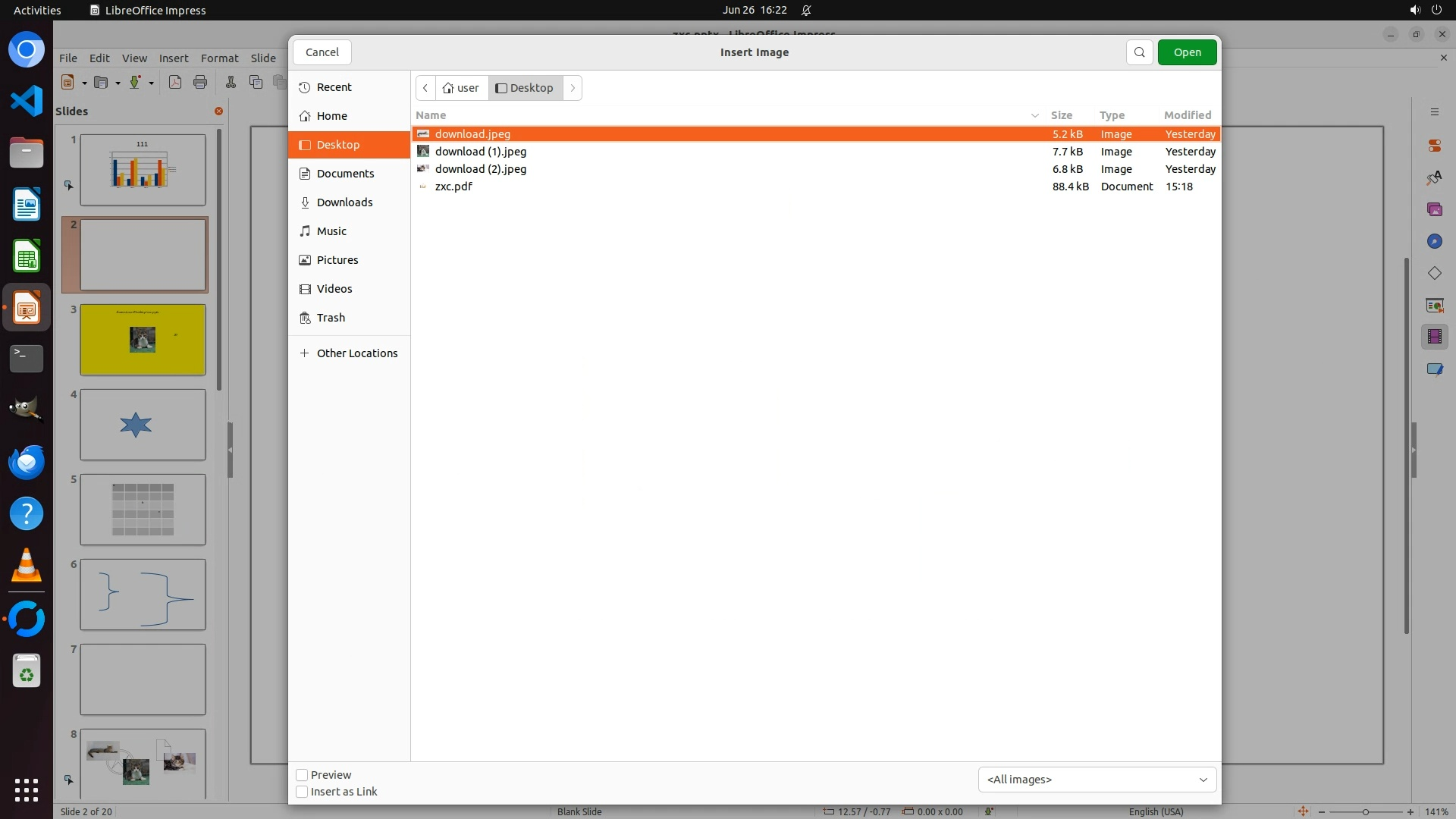Enable the Insert as Link checkbox
Screen dimensions: 1456x819
(x=302, y=792)
